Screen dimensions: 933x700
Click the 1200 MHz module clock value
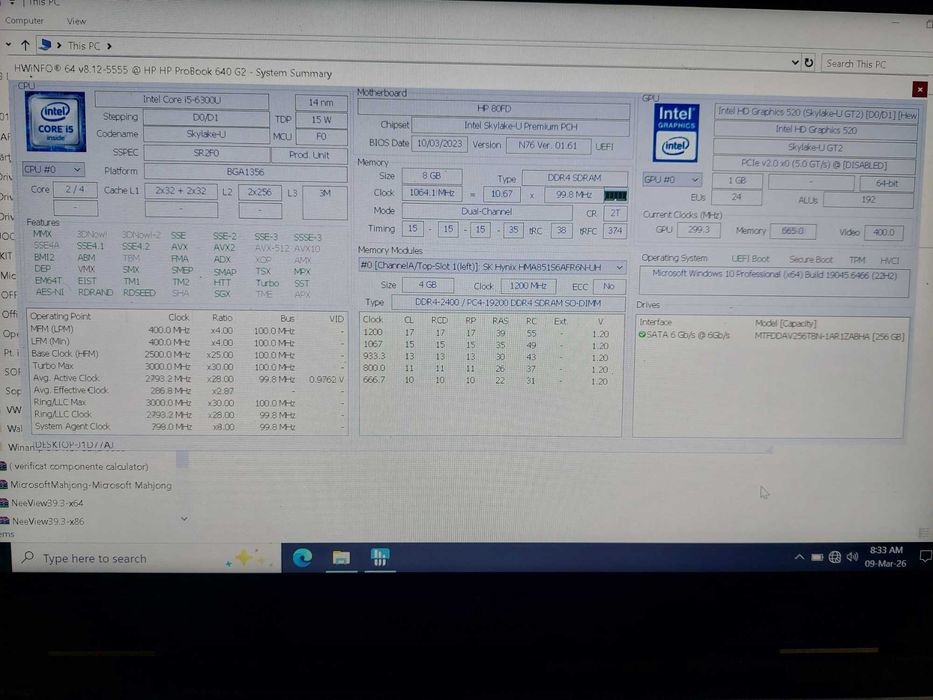528,286
